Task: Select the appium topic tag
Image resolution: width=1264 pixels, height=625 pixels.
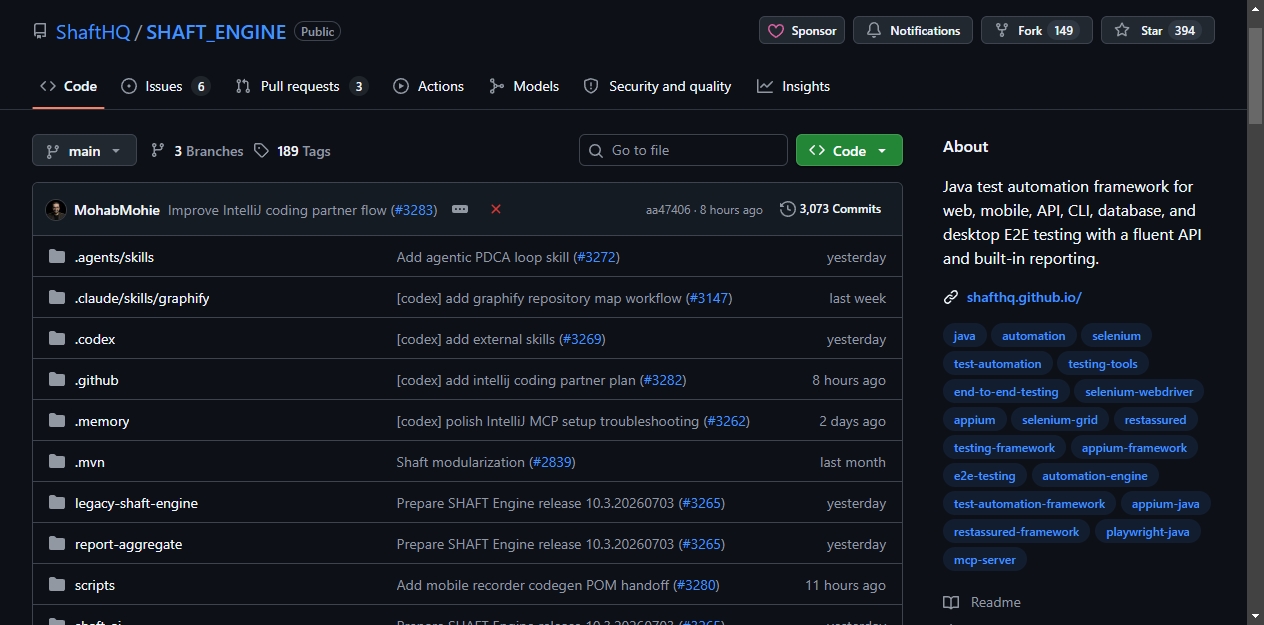Action: click(975, 420)
